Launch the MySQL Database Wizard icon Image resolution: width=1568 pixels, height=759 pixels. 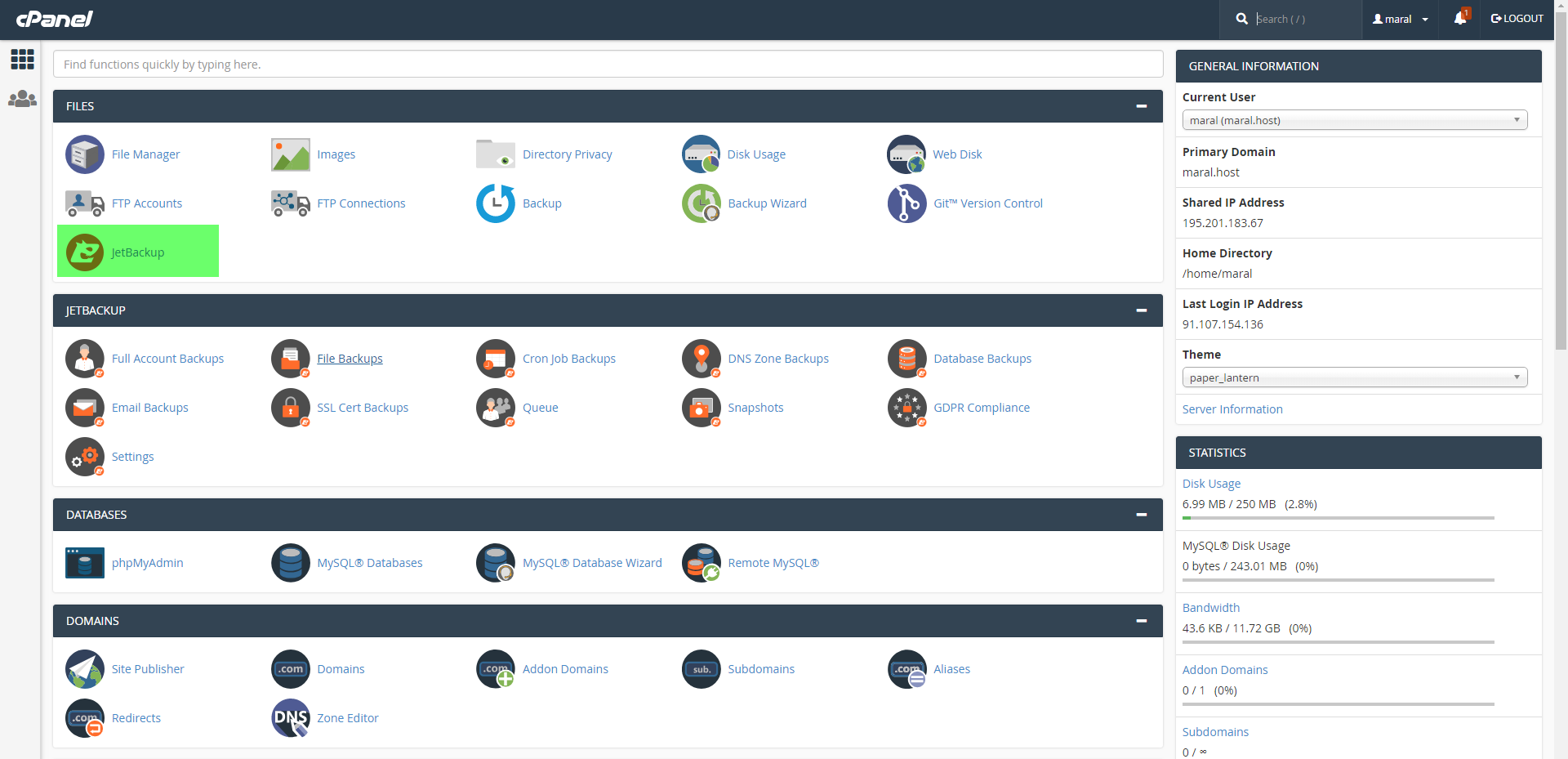point(496,563)
